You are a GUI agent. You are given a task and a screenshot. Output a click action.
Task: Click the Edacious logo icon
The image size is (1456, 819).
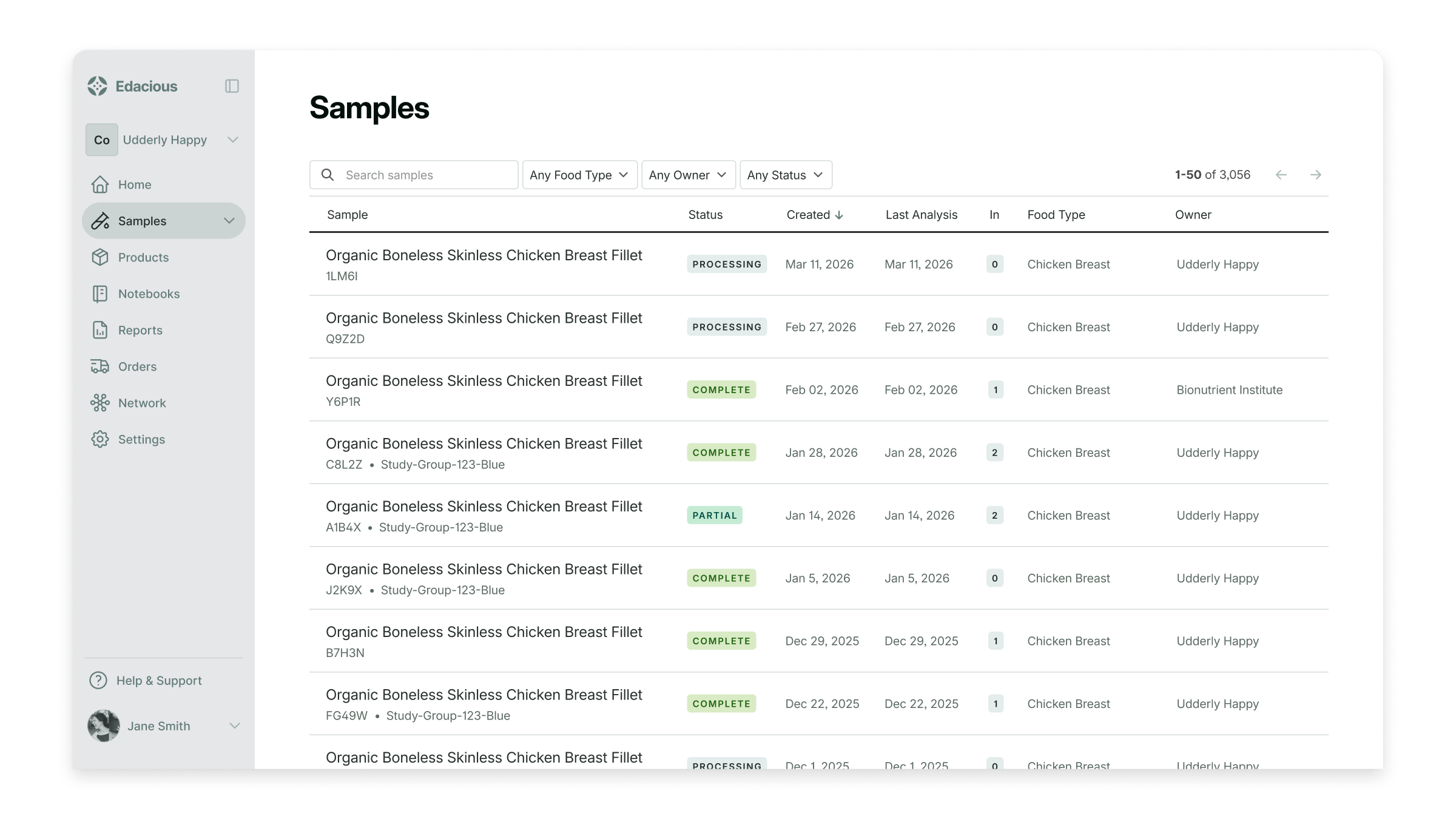97,86
